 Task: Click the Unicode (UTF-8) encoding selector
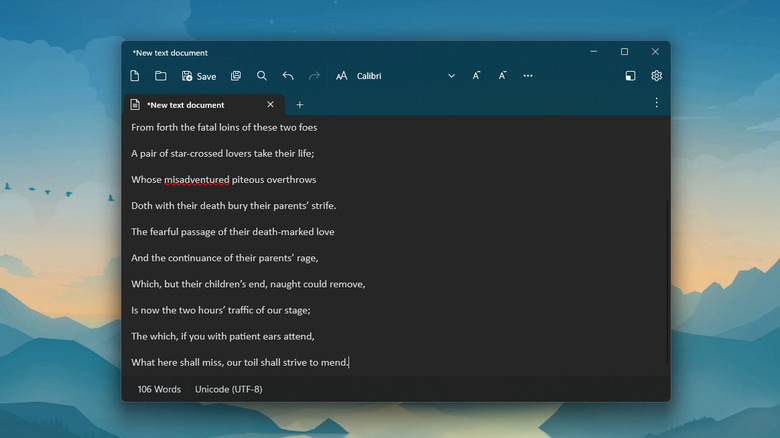coord(228,389)
